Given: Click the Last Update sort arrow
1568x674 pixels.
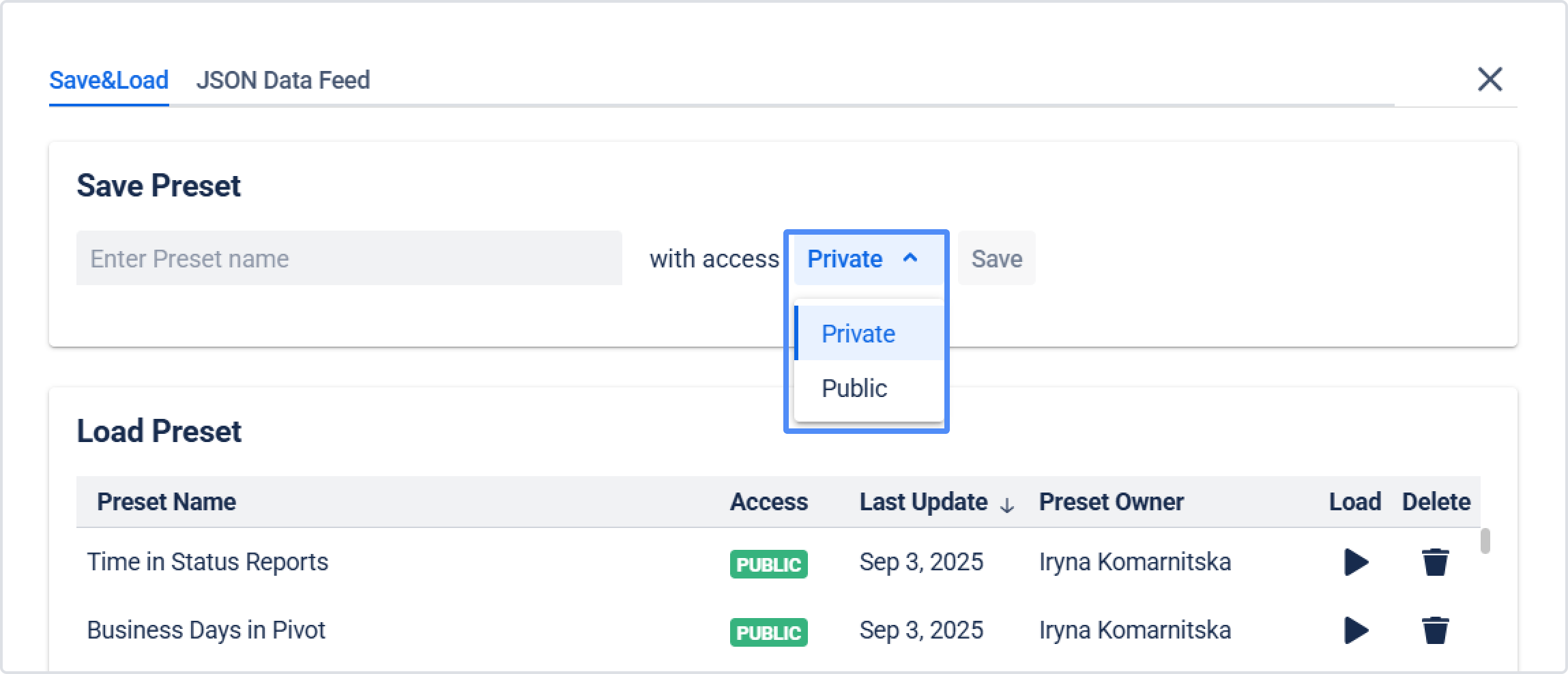Looking at the screenshot, I should point(1006,505).
